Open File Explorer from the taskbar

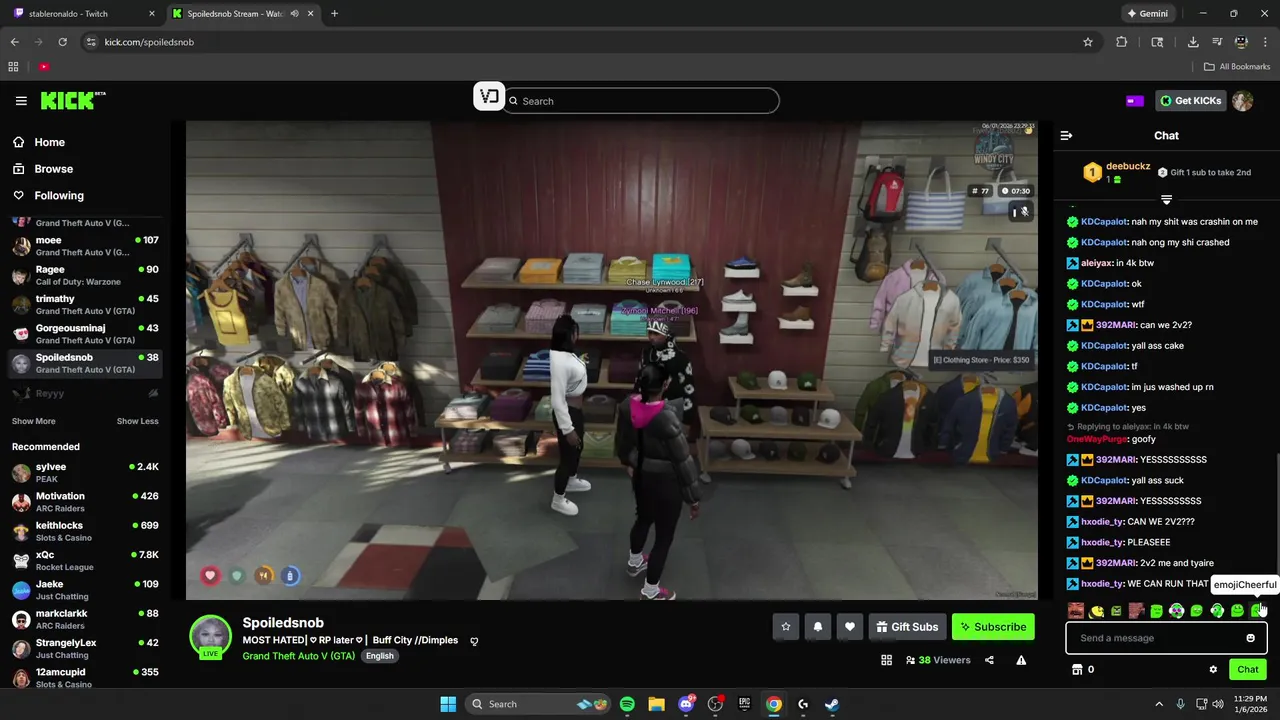(656, 704)
